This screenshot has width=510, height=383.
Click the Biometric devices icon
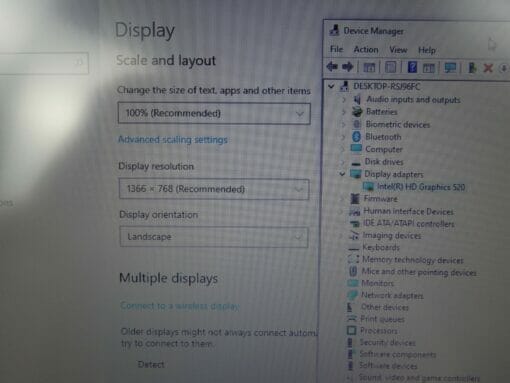[357, 124]
